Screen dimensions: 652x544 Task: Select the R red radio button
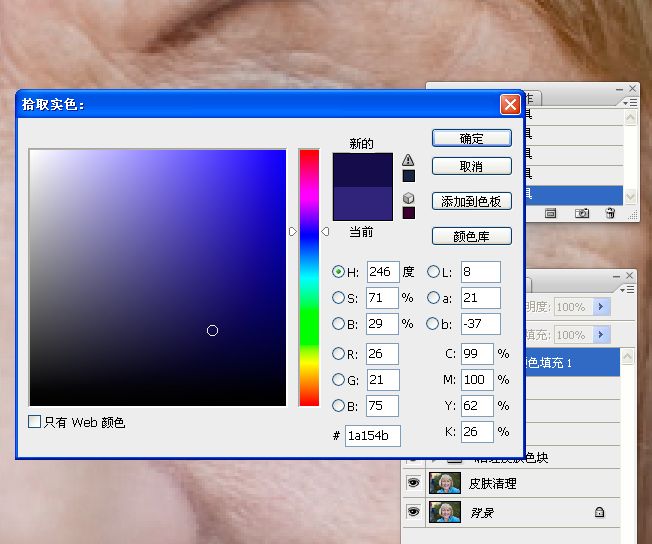pos(338,354)
